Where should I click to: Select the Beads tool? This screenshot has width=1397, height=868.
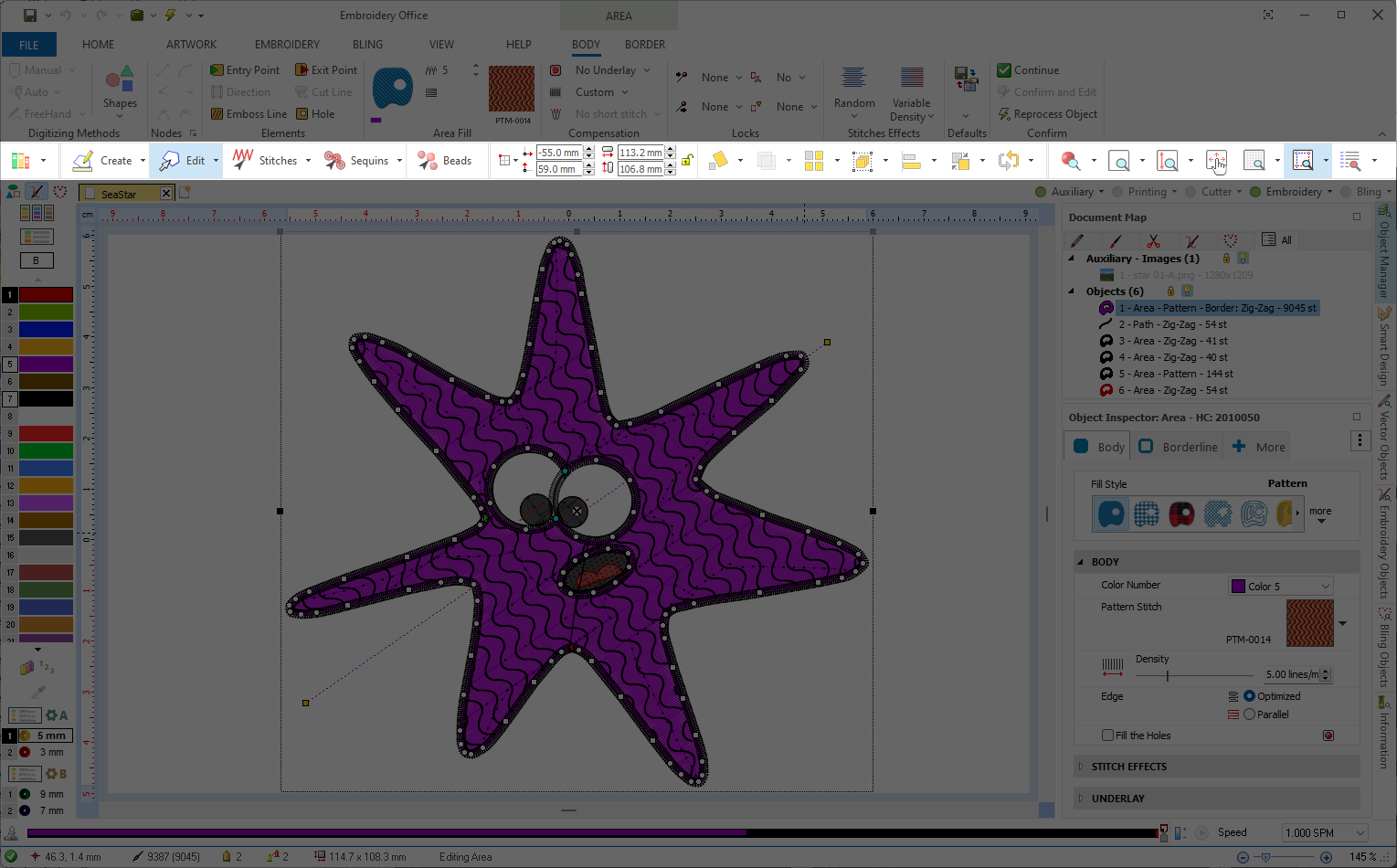coord(445,161)
